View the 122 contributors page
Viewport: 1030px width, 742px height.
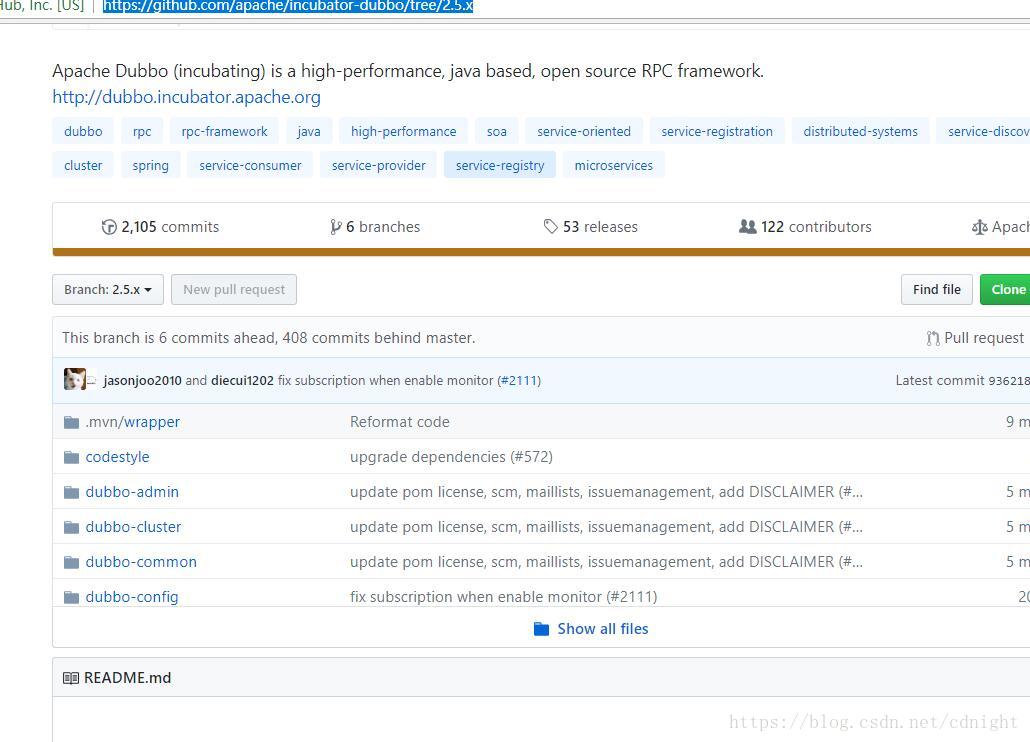[x=805, y=227]
